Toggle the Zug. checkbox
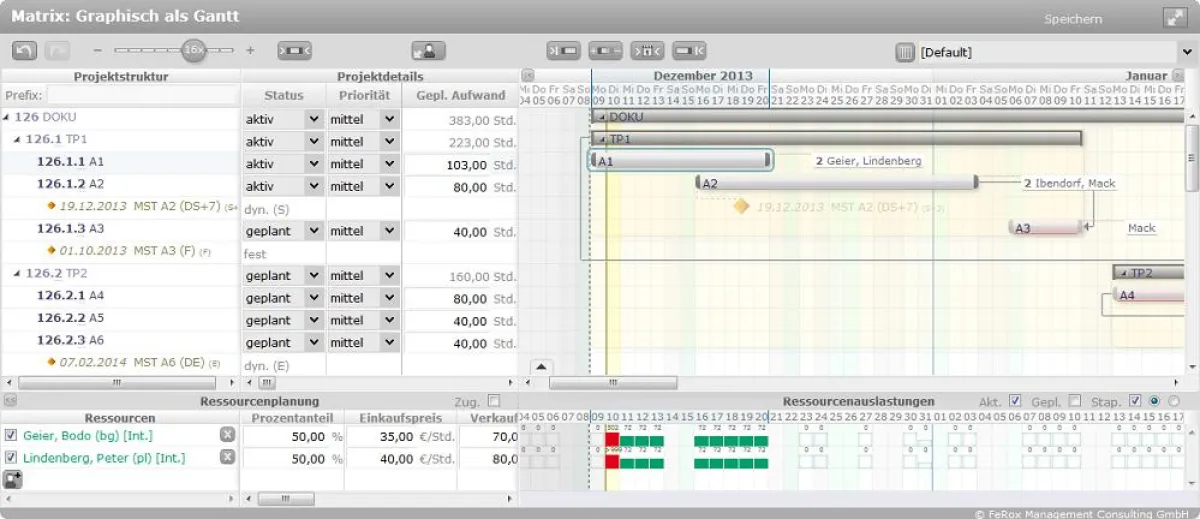The width and height of the screenshot is (1200, 519). pos(493,400)
